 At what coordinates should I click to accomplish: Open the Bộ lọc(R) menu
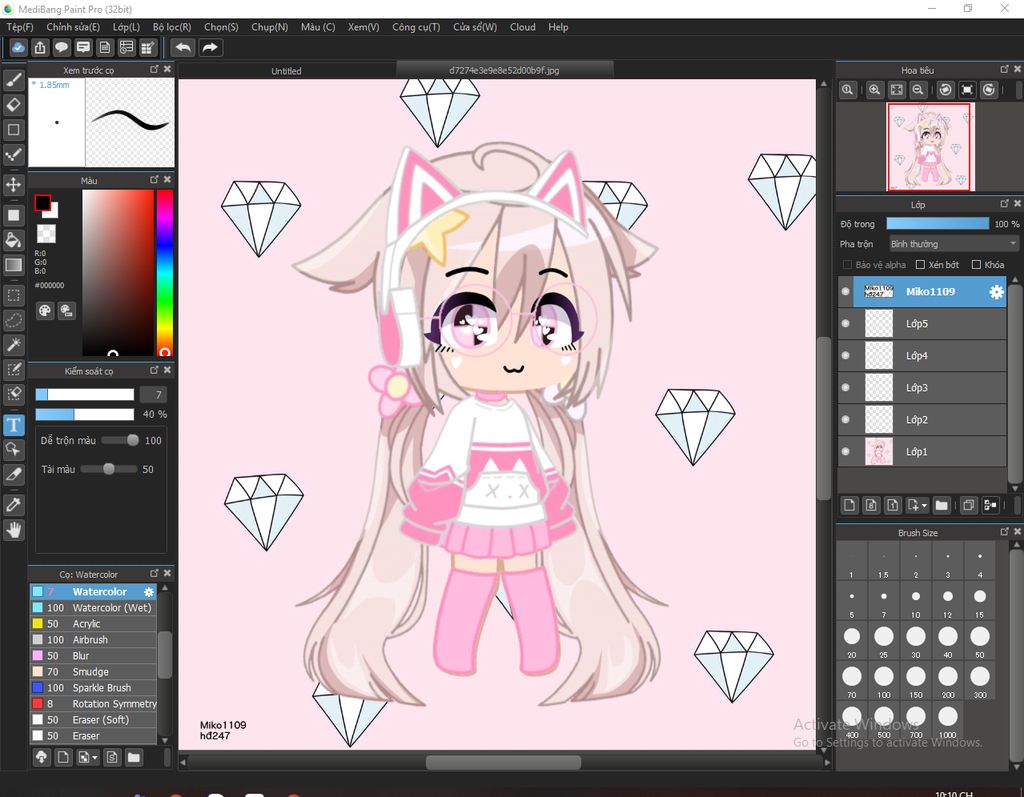[172, 27]
